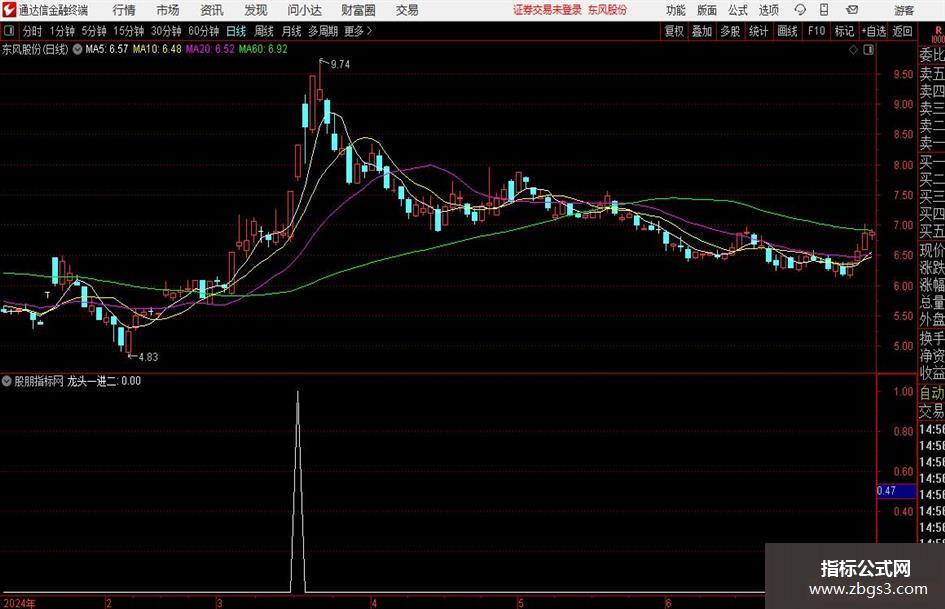Open the 行情 menu
The image size is (945, 609).
[124, 10]
